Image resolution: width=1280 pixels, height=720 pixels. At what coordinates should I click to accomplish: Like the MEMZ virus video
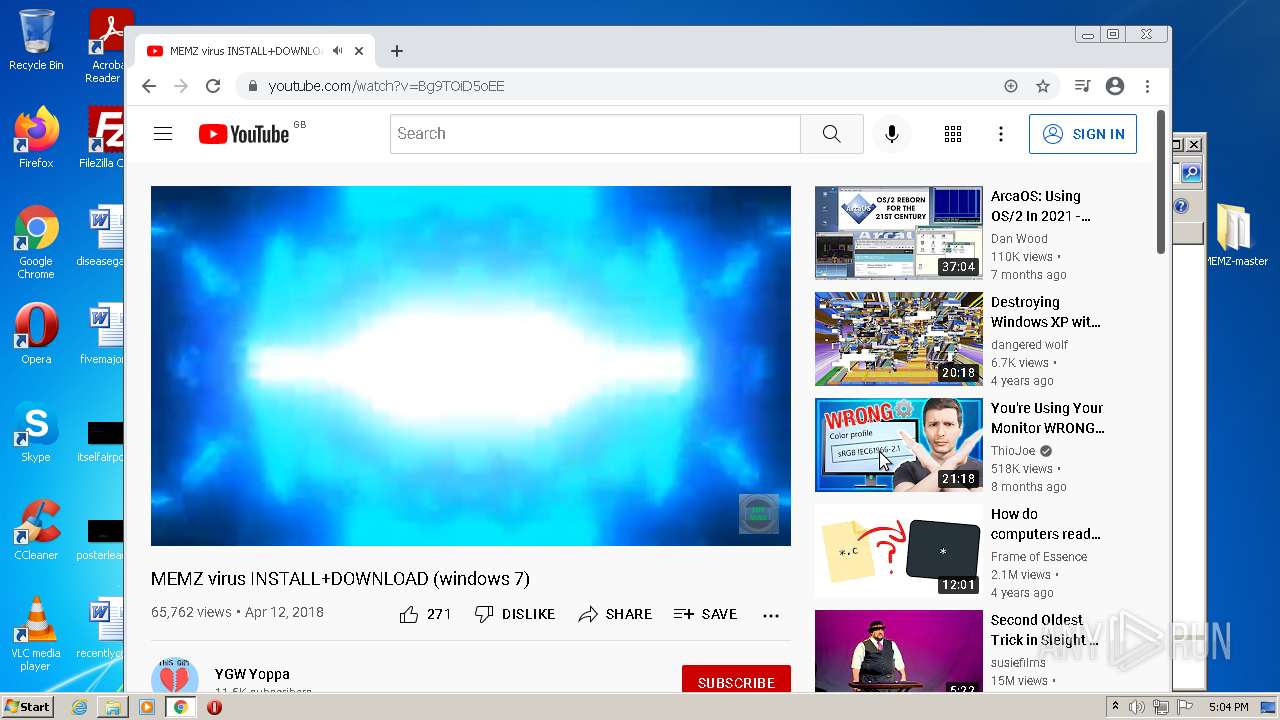(425, 614)
